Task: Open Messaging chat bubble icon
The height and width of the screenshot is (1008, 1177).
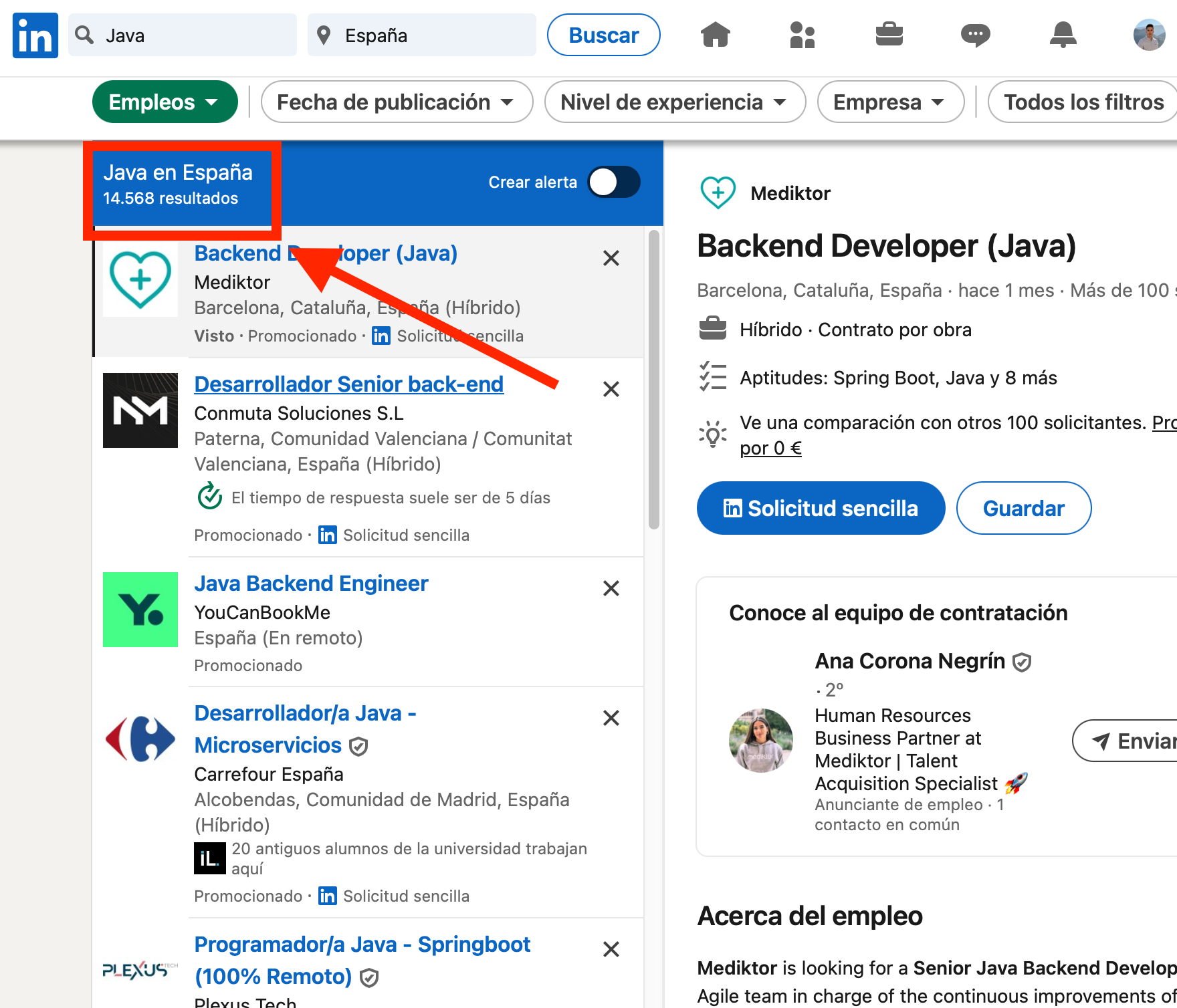Action: pyautogui.click(x=976, y=35)
